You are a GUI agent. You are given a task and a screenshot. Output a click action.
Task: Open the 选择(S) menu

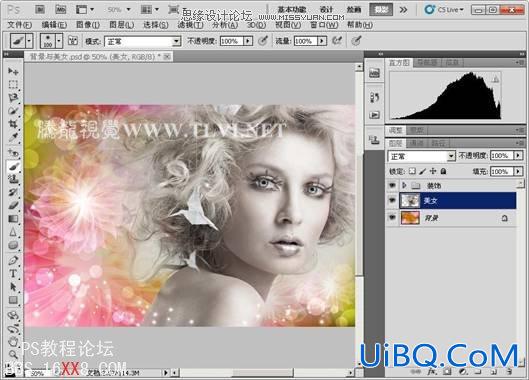click(156, 25)
